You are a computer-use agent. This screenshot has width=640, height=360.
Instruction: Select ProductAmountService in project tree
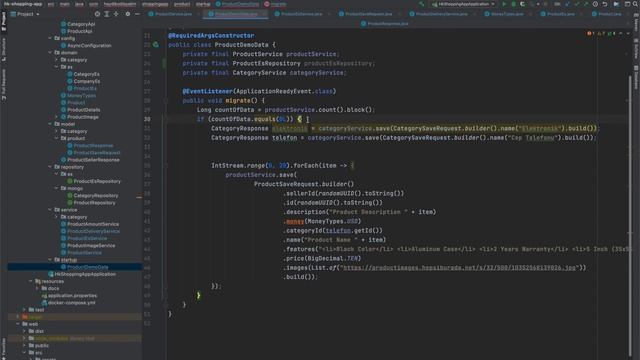point(93,224)
